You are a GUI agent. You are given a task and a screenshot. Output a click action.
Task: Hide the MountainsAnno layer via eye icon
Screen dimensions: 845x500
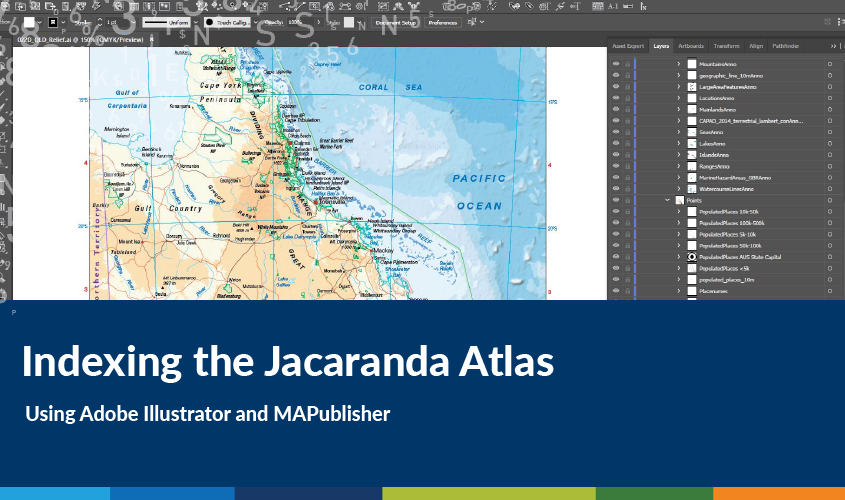[616, 64]
